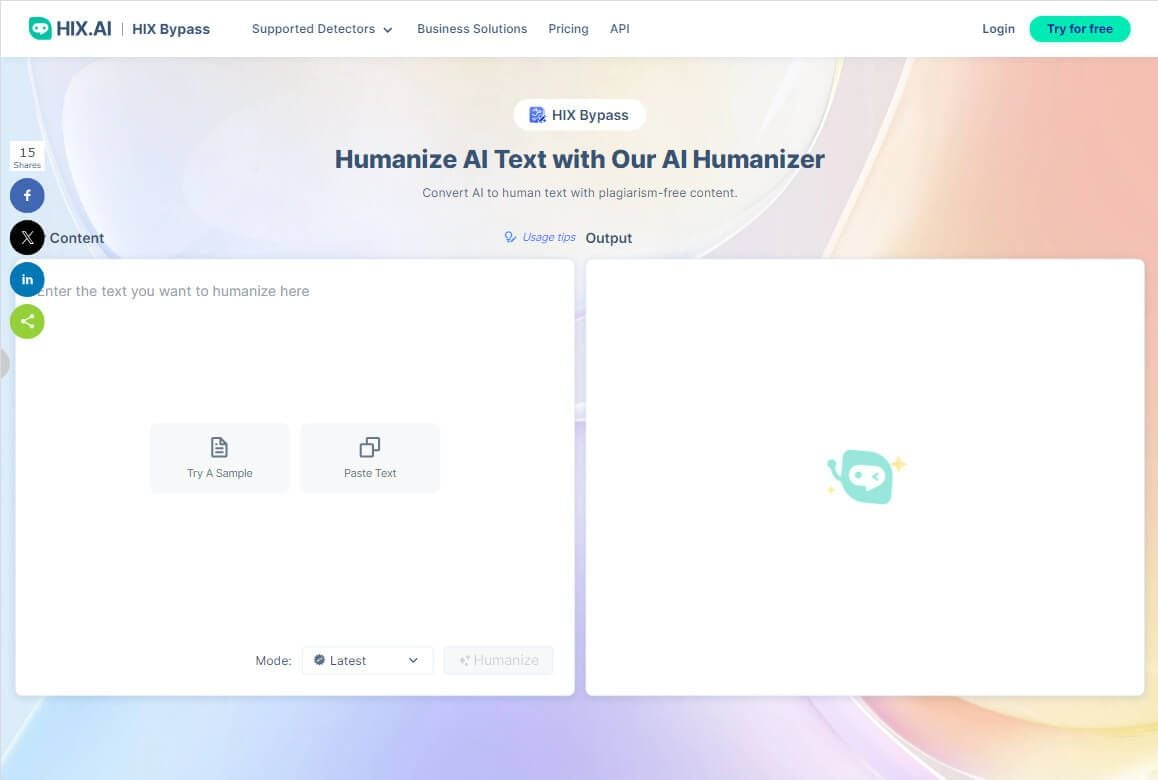This screenshot has width=1158, height=780.
Task: Click the robot mascot in Output panel
Action: (865, 477)
